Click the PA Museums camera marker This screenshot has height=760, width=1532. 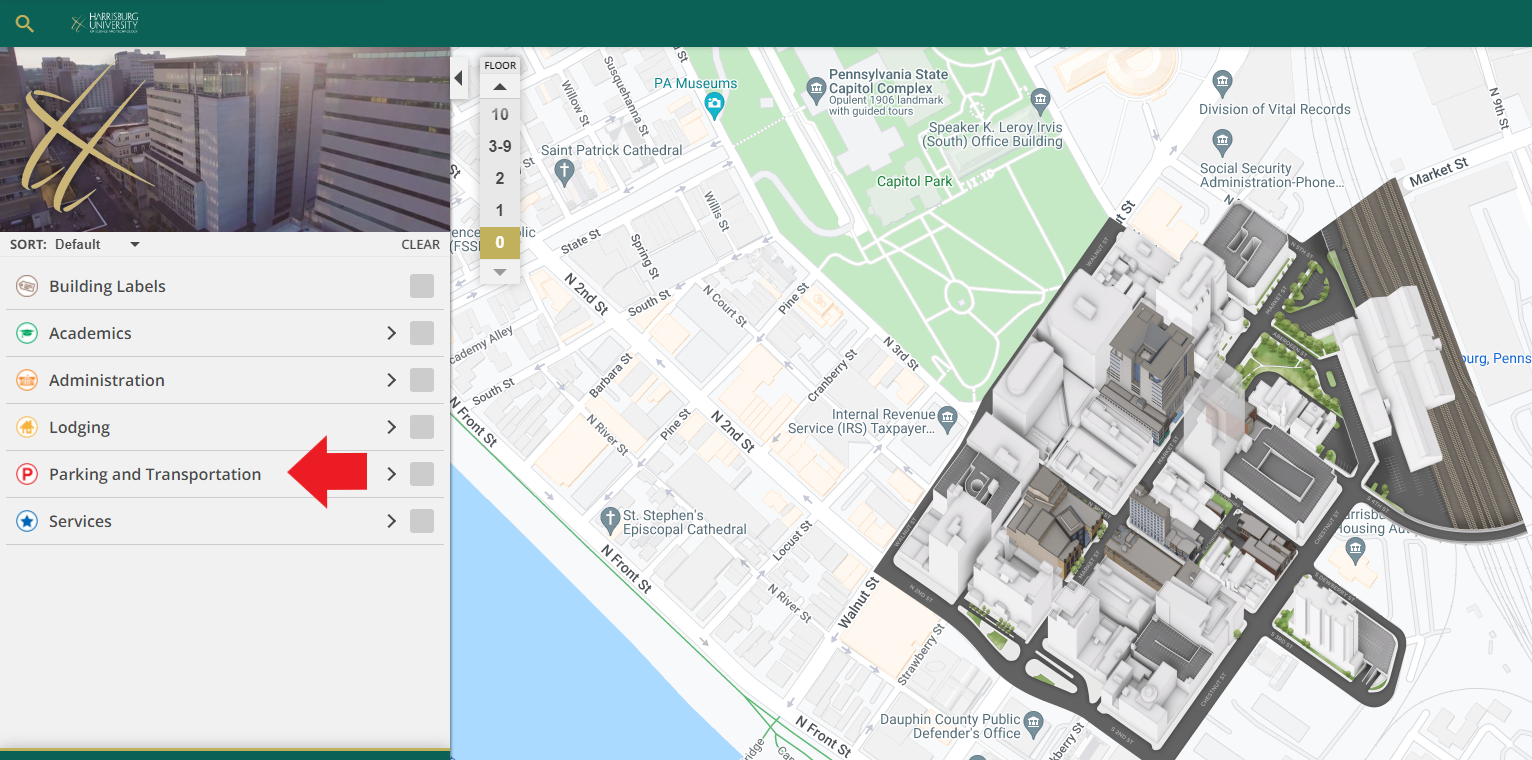(x=714, y=104)
